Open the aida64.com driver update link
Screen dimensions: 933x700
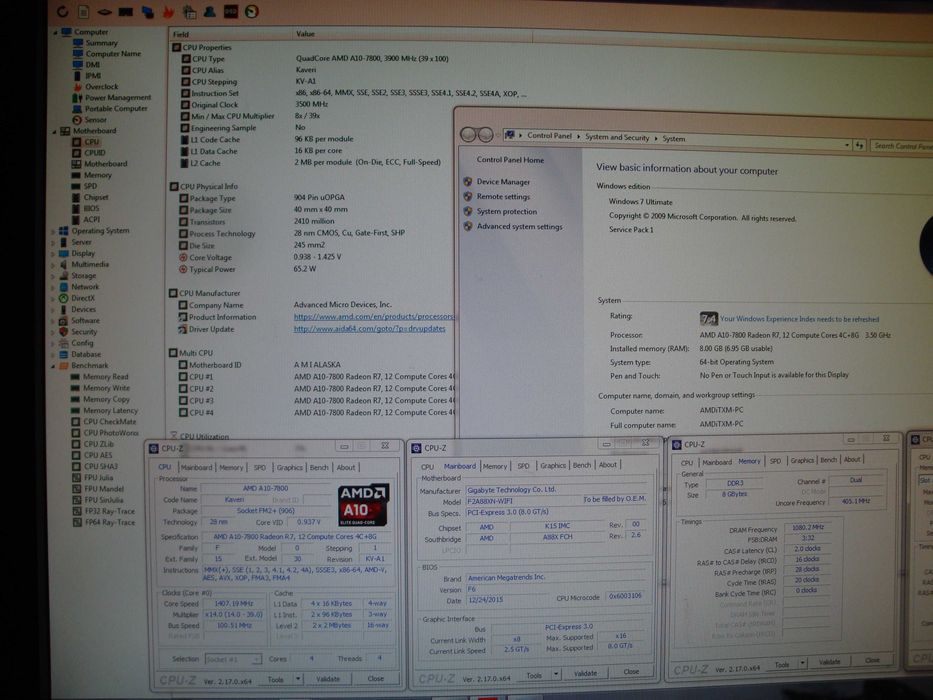click(370, 329)
